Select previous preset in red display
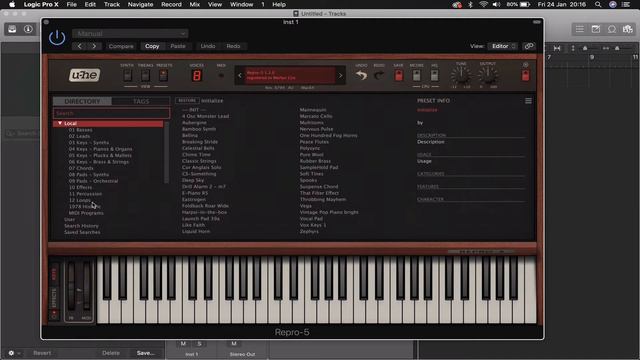The height and width of the screenshot is (360, 640). point(240,76)
